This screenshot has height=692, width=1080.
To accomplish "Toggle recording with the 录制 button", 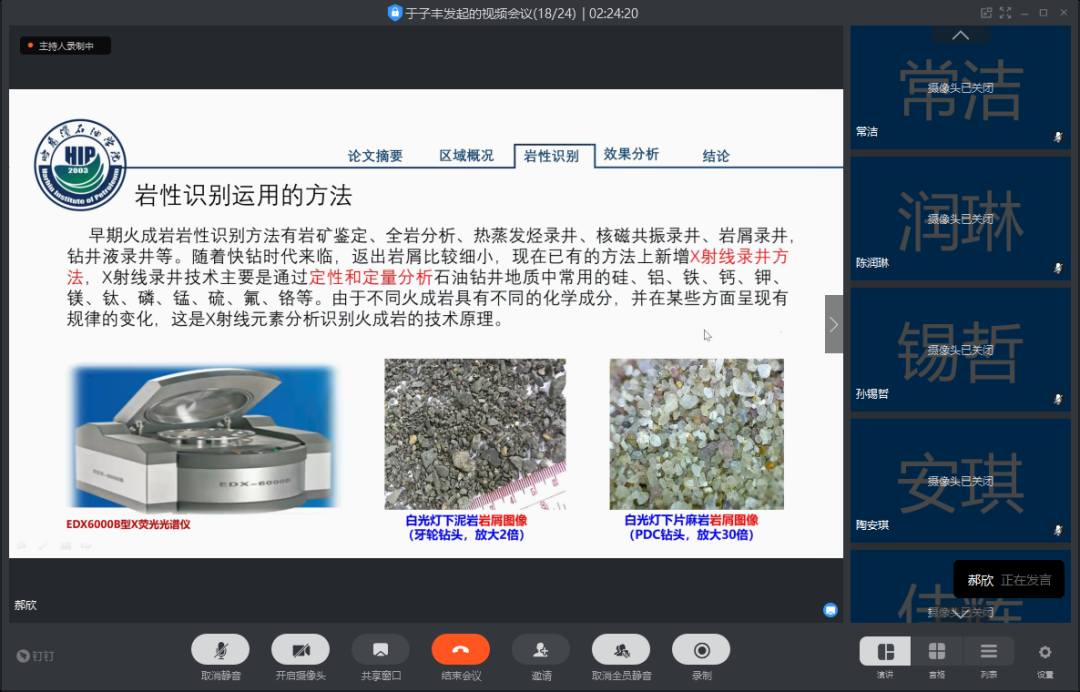I will 701,650.
